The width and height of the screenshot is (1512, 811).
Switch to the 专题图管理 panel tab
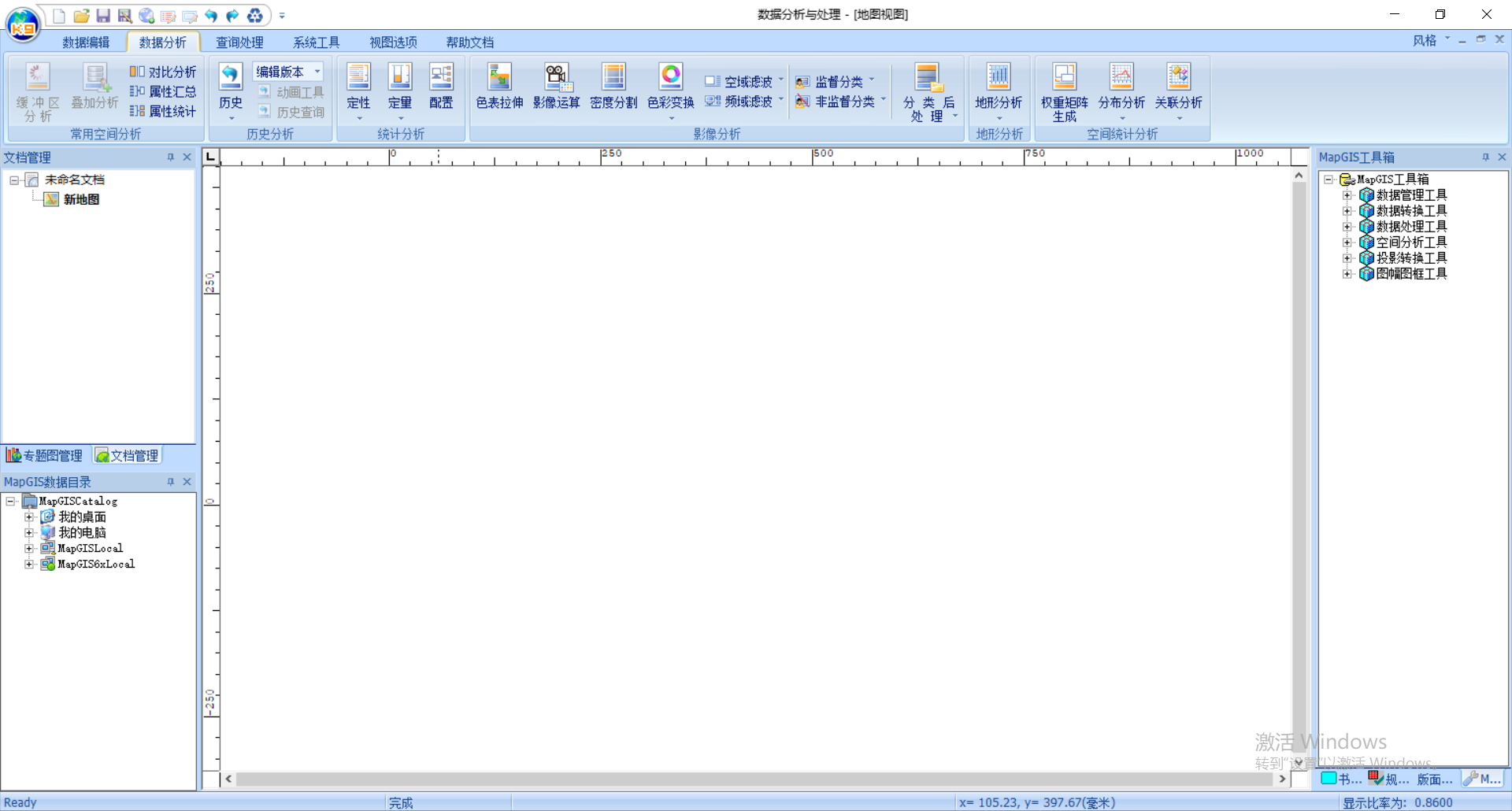point(46,455)
